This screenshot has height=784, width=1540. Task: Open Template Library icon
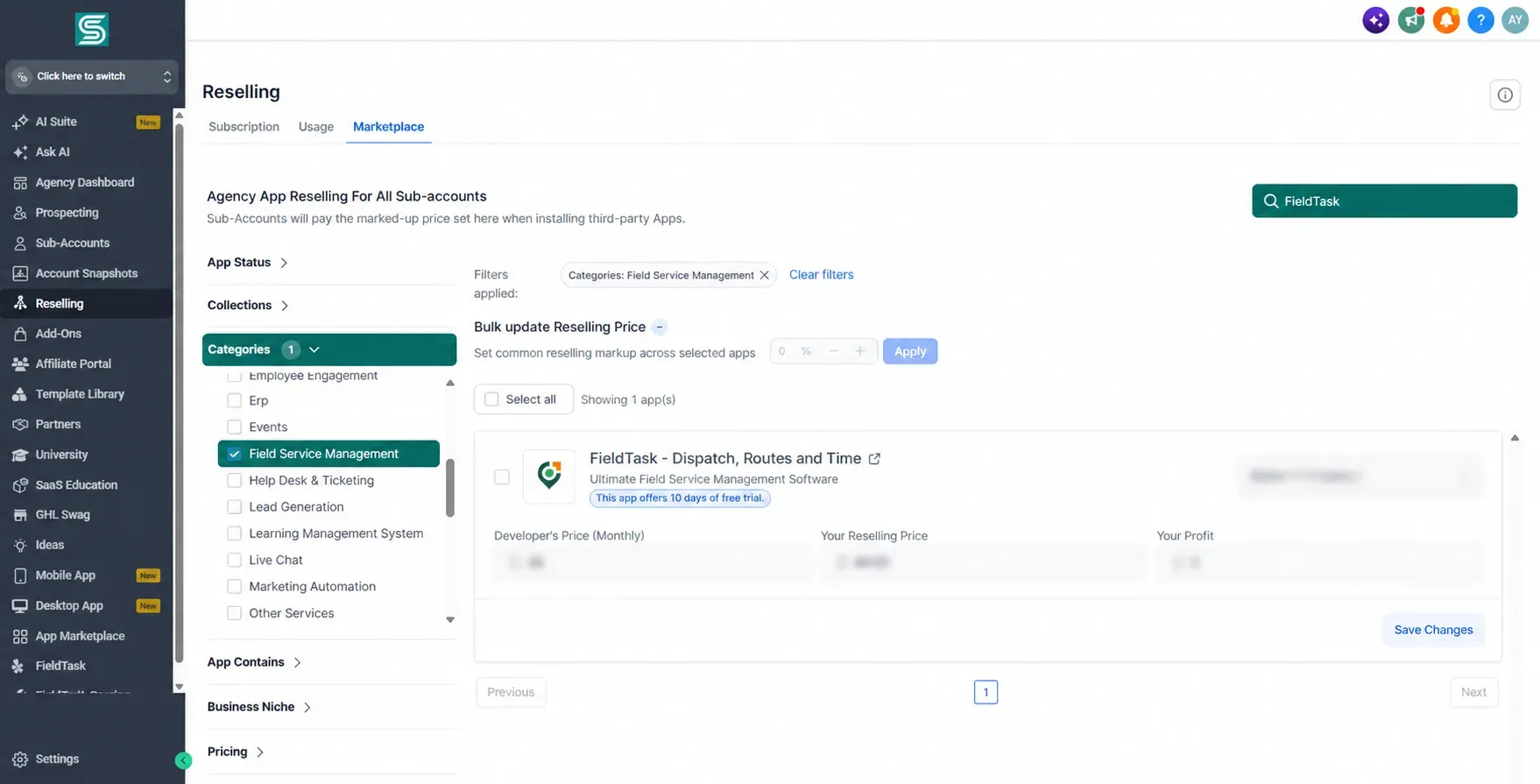click(20, 394)
